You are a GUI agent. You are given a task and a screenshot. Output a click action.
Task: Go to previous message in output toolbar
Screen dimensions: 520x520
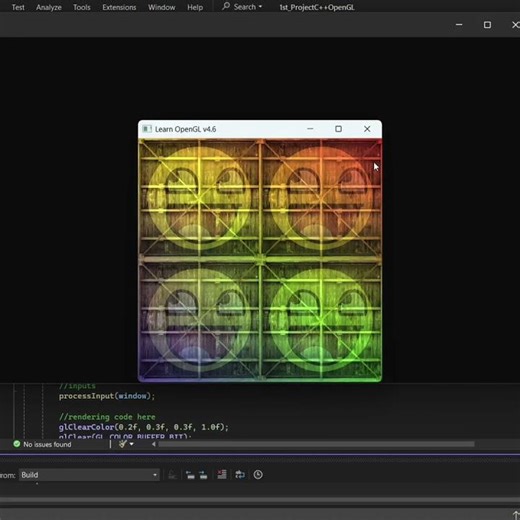point(190,475)
